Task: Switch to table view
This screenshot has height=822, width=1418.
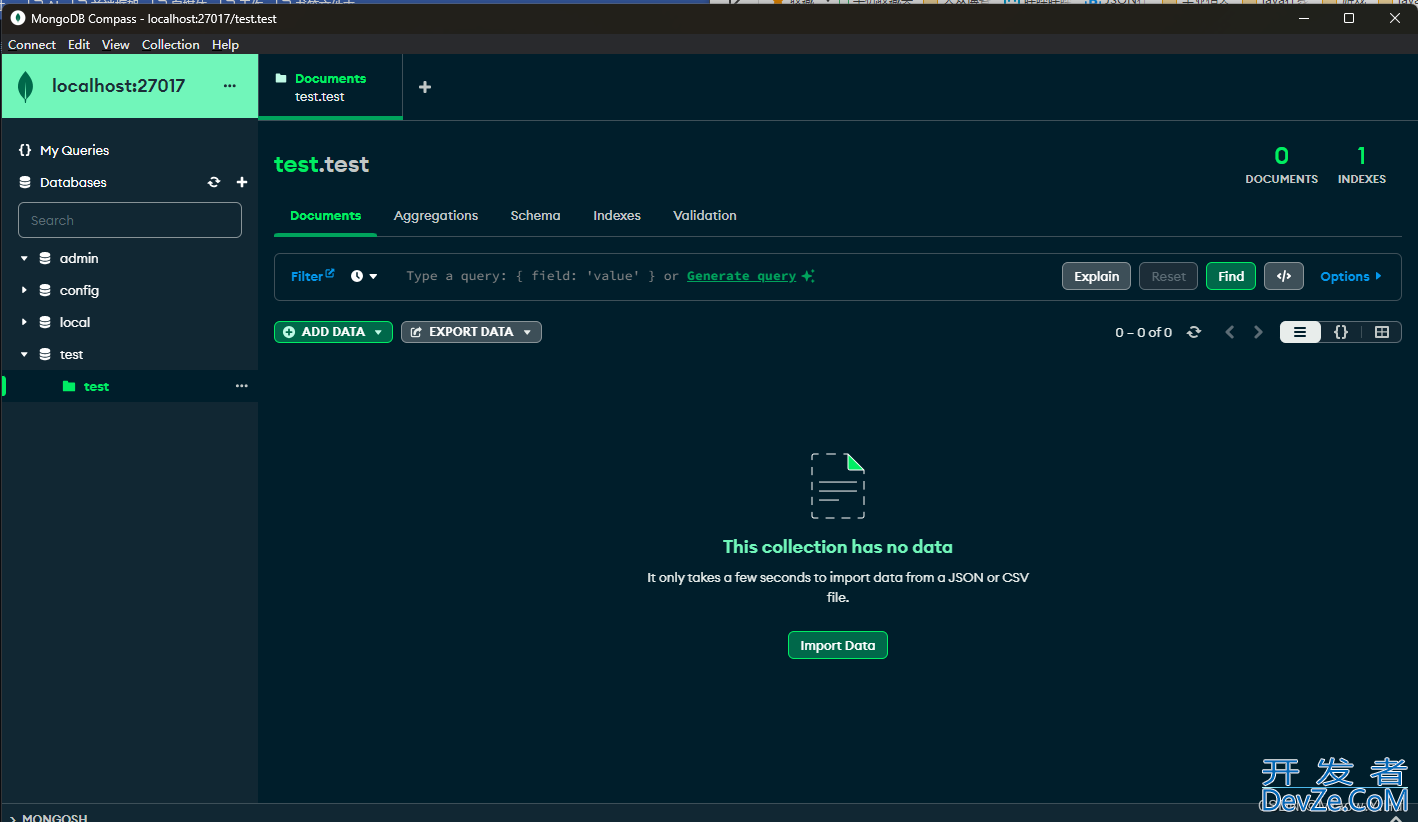Action: pyautogui.click(x=1382, y=332)
